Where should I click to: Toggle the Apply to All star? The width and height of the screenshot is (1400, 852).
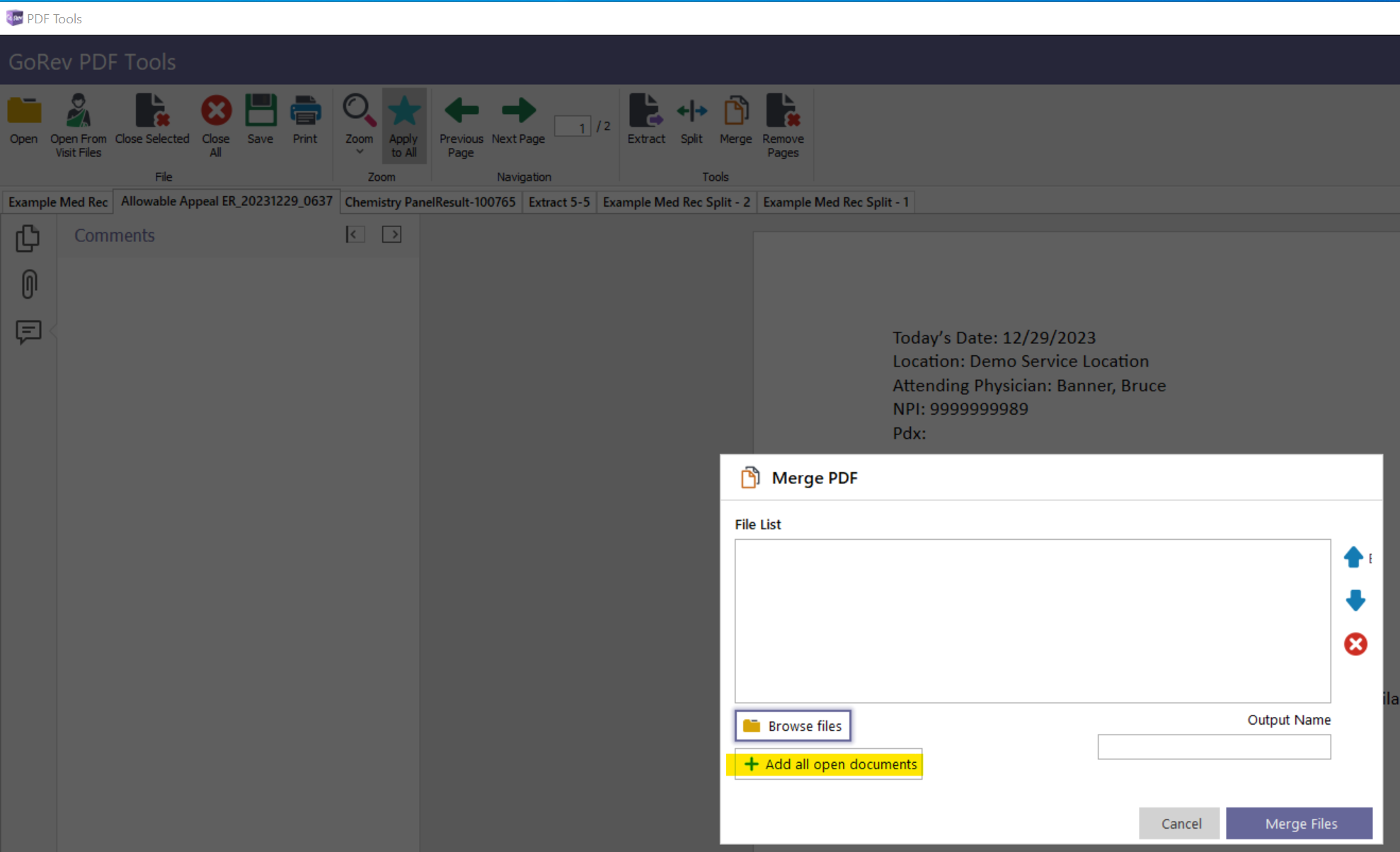[x=403, y=125]
